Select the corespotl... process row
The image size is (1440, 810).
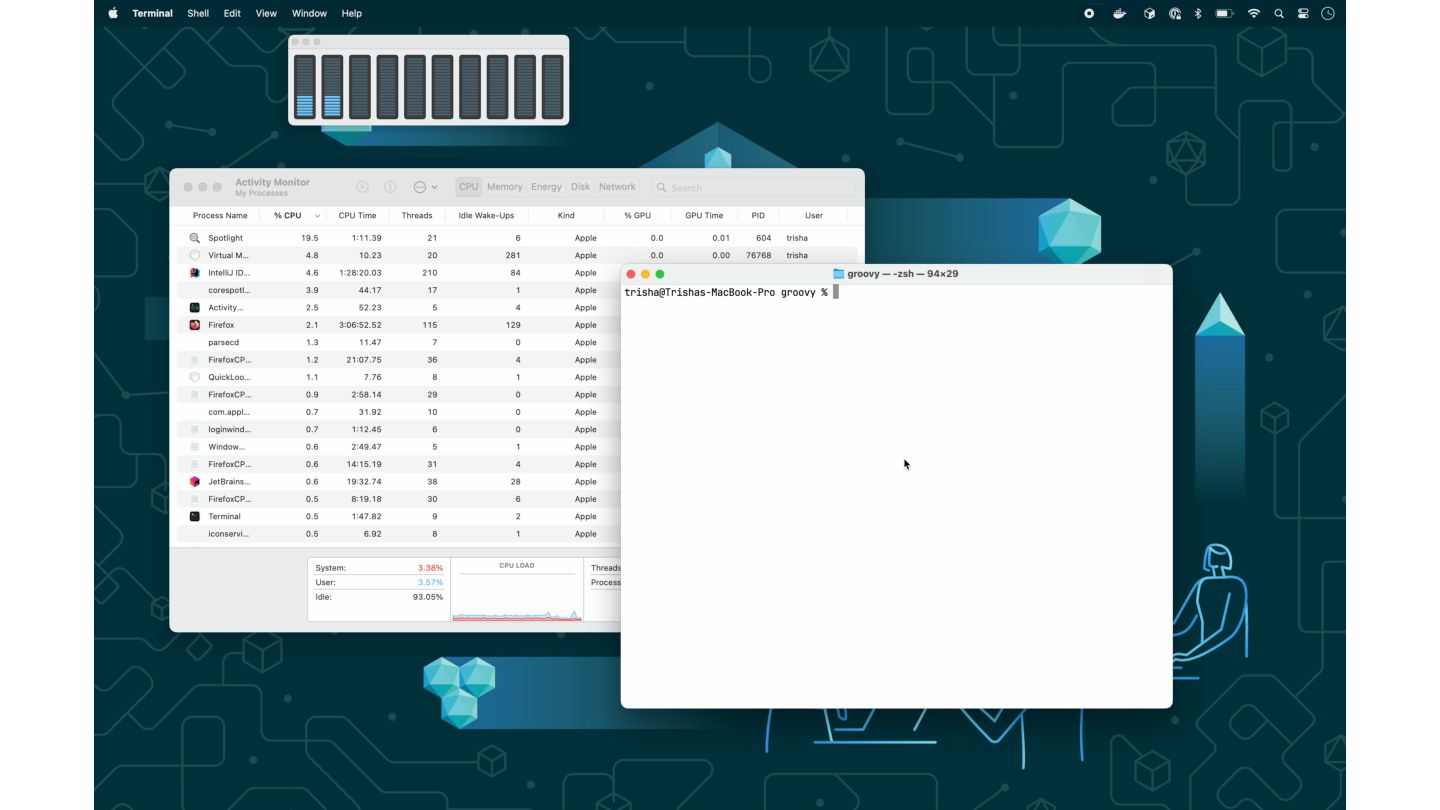pos(399,290)
